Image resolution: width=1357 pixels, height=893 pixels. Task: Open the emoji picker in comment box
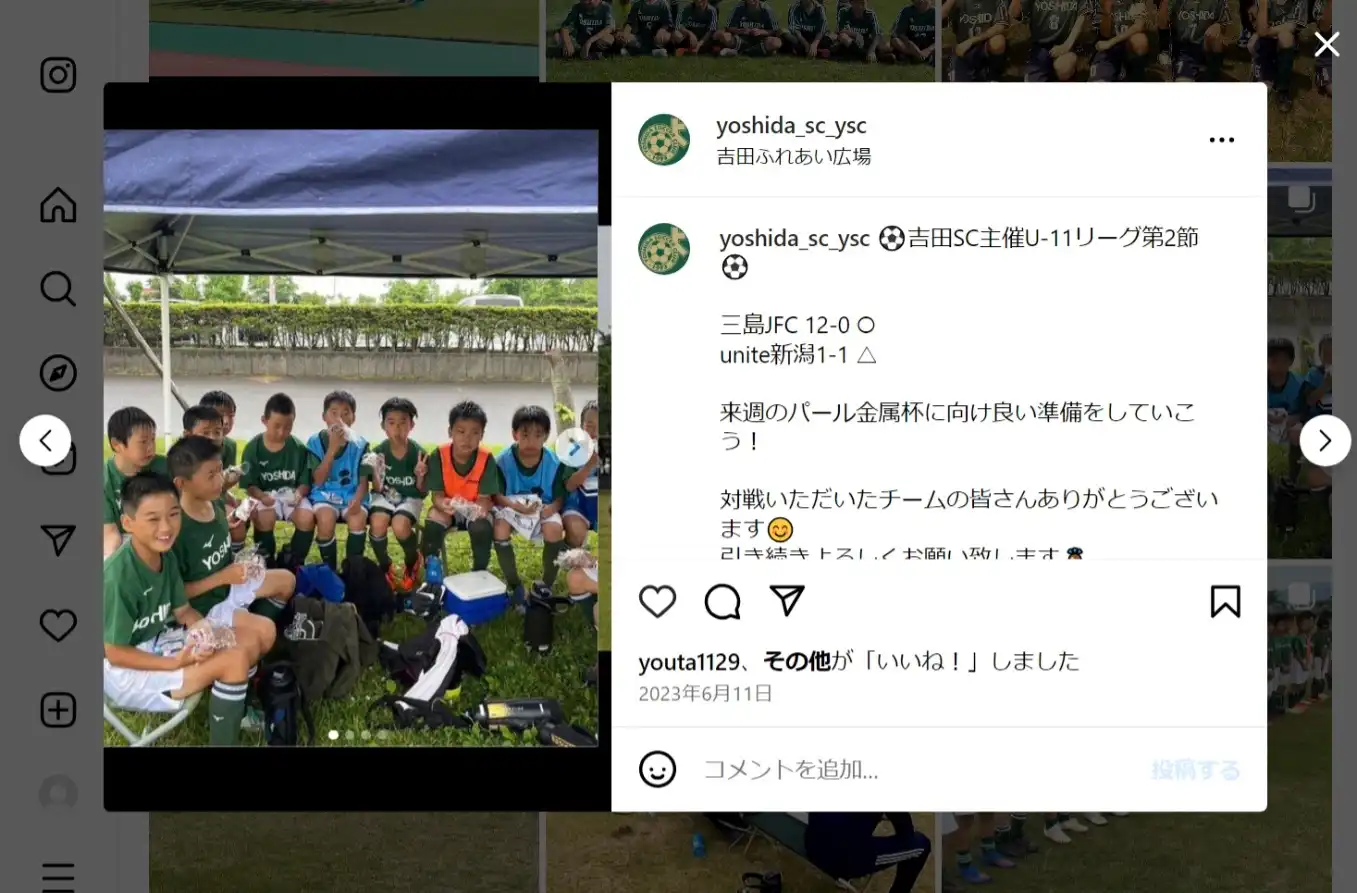point(657,769)
